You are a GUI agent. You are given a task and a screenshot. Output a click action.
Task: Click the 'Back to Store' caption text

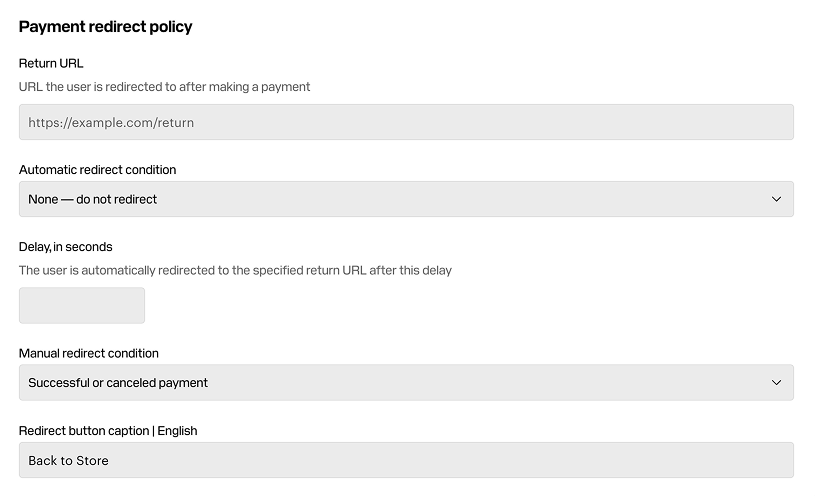[68, 461]
